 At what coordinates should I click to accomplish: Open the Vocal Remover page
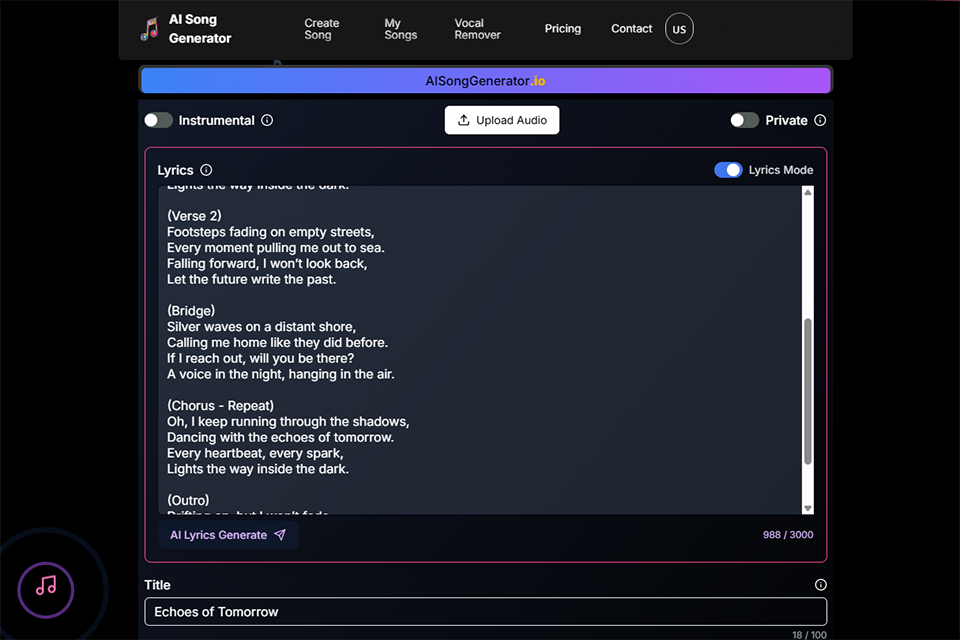point(477,29)
